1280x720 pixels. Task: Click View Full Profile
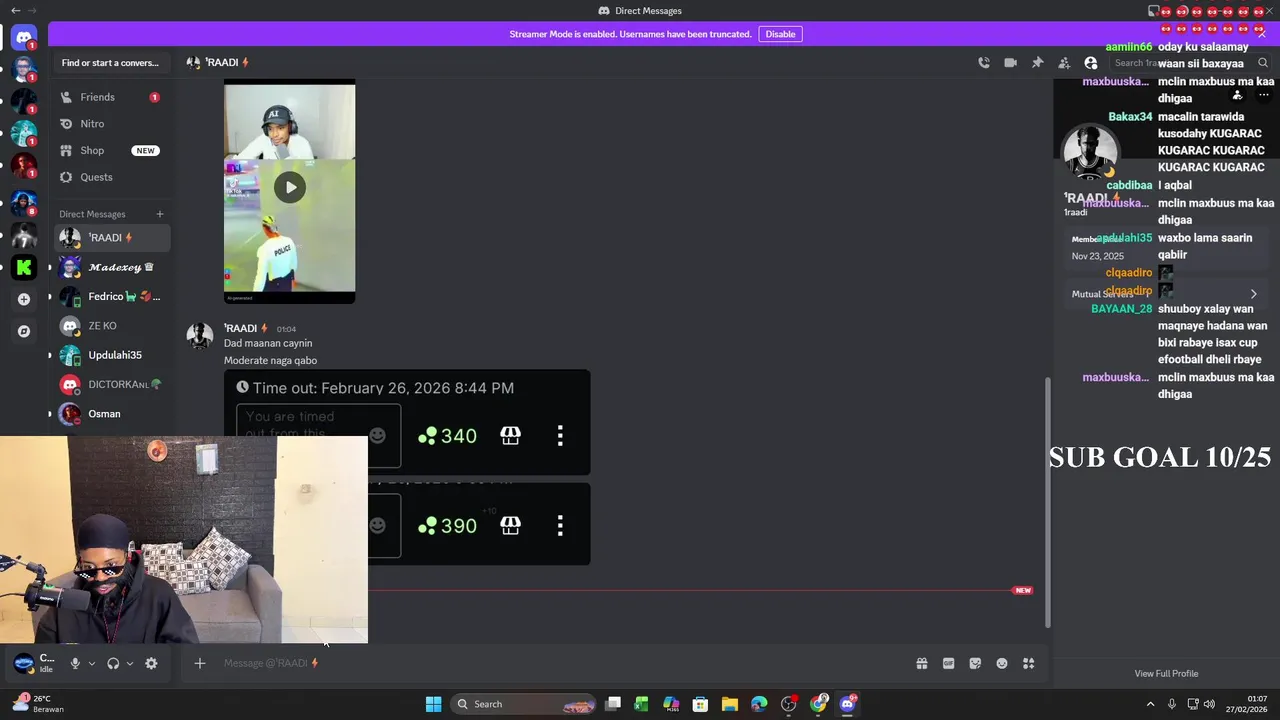click(x=1166, y=674)
